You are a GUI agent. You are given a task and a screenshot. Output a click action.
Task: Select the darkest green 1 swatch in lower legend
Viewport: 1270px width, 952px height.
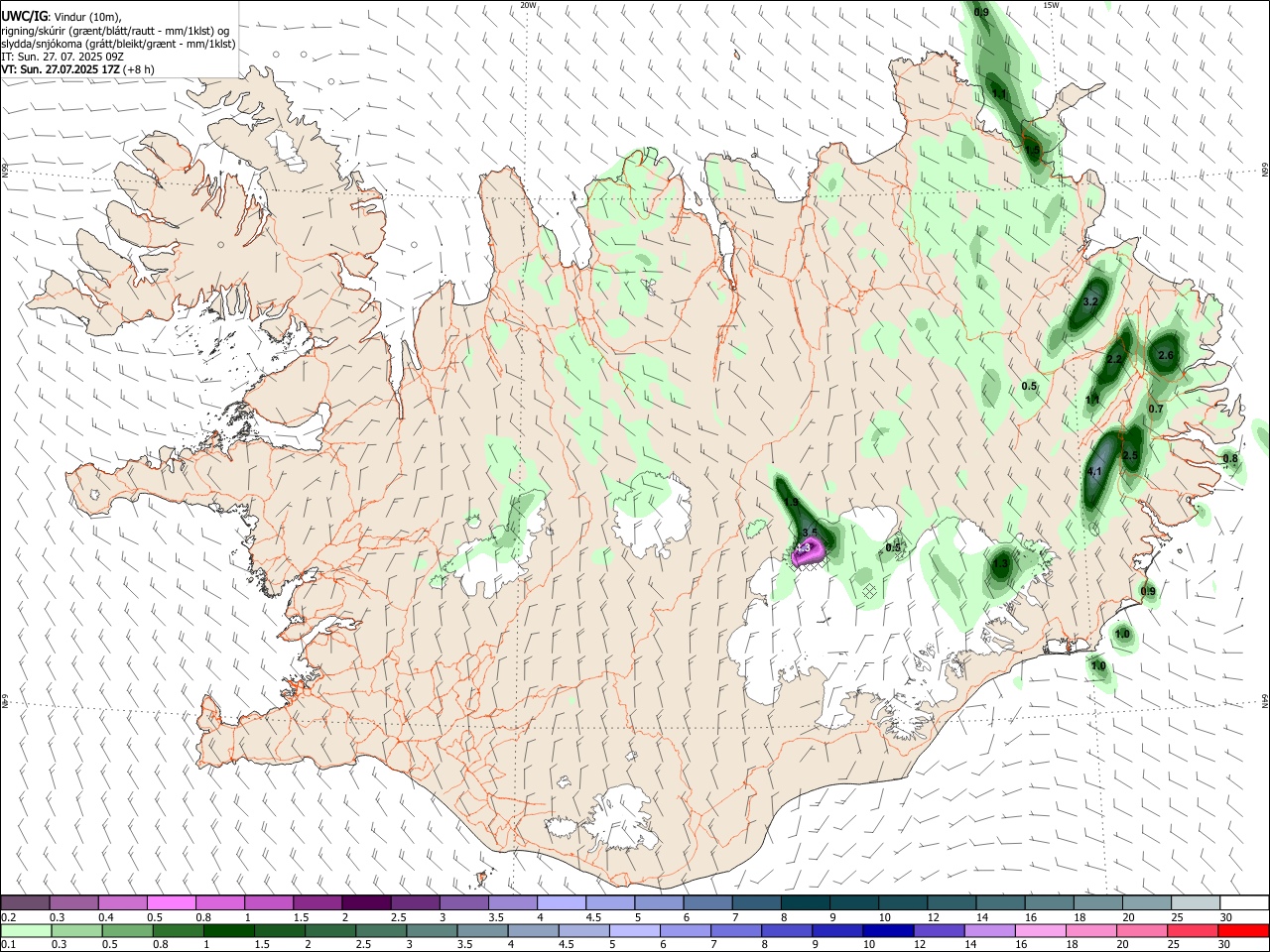tap(228, 930)
